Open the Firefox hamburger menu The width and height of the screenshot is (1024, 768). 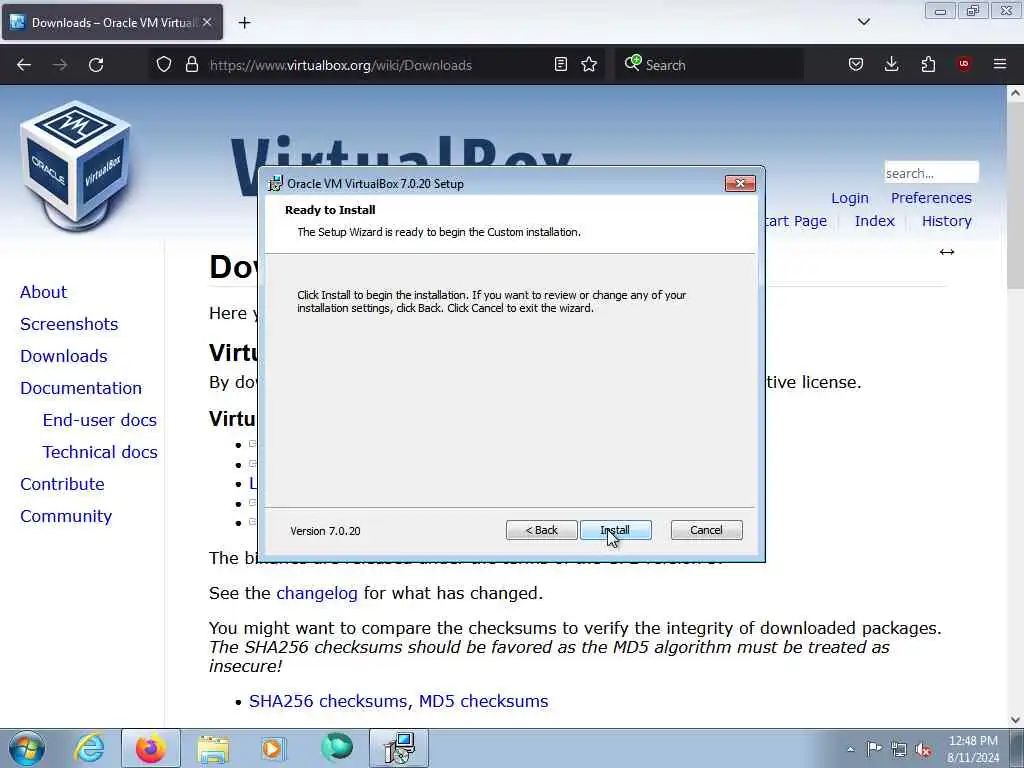click(x=1000, y=65)
